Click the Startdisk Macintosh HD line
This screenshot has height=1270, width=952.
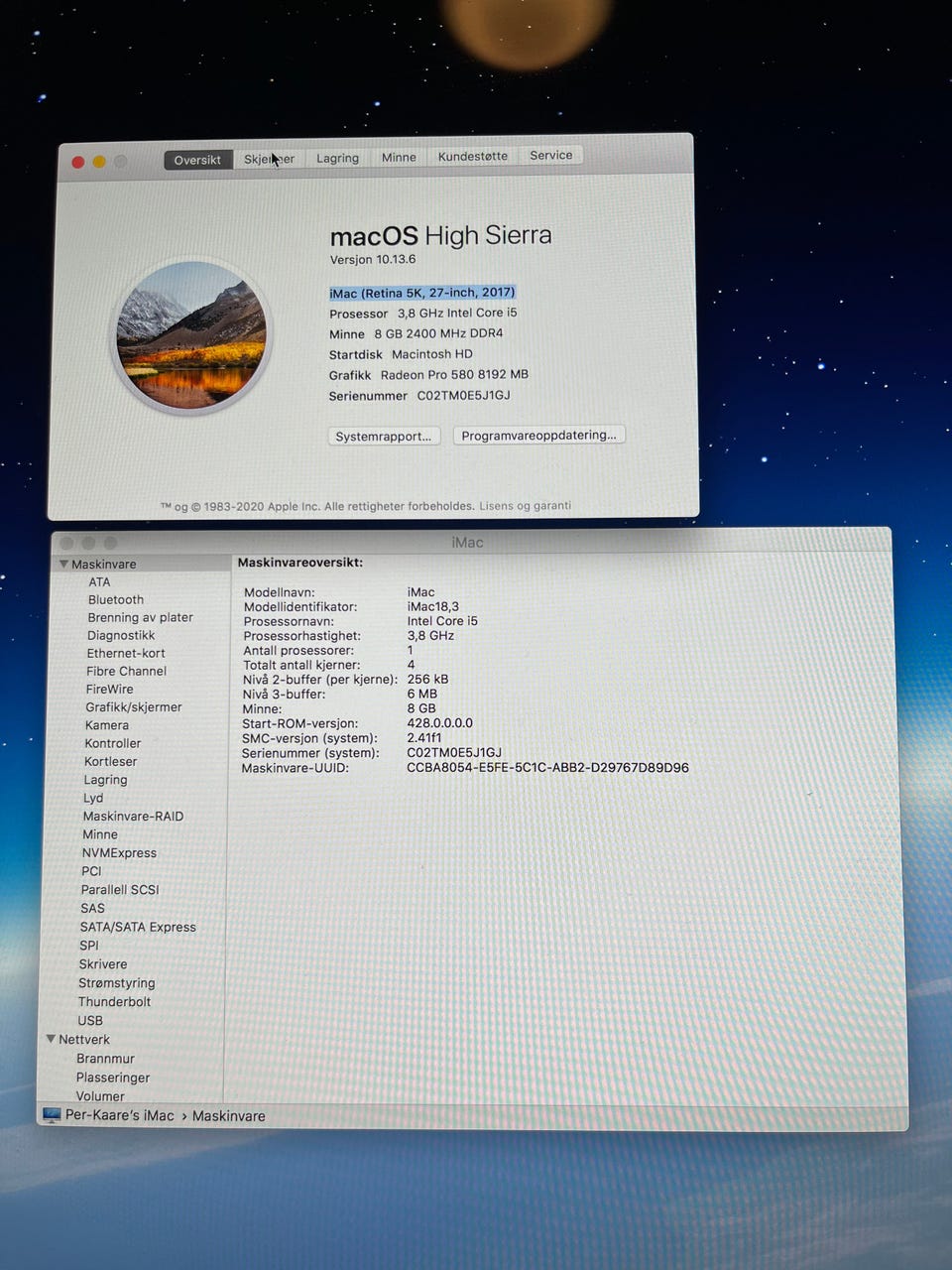(401, 354)
